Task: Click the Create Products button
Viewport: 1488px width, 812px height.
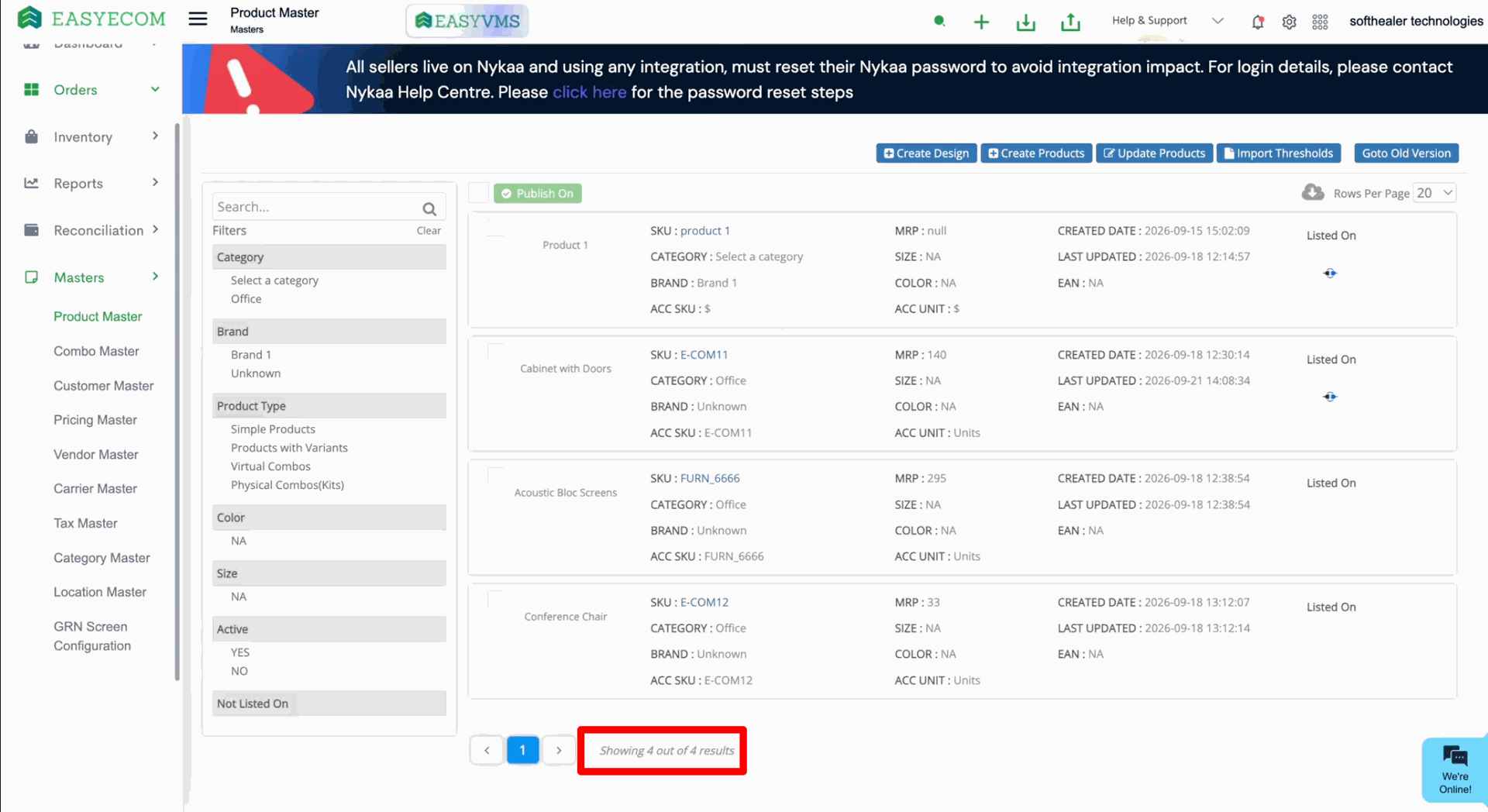Action: (x=1036, y=153)
